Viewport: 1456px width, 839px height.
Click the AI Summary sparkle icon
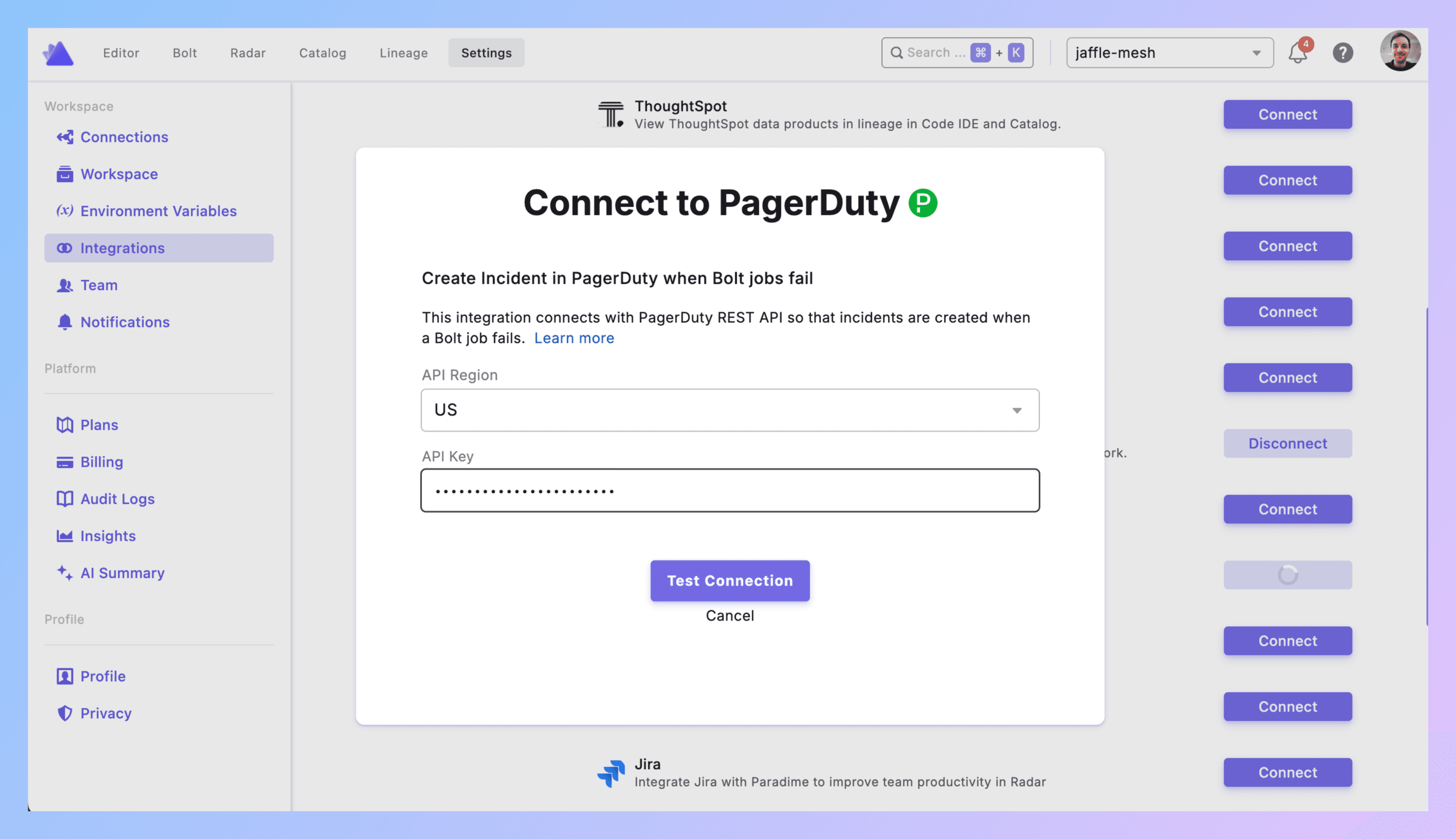tap(65, 573)
